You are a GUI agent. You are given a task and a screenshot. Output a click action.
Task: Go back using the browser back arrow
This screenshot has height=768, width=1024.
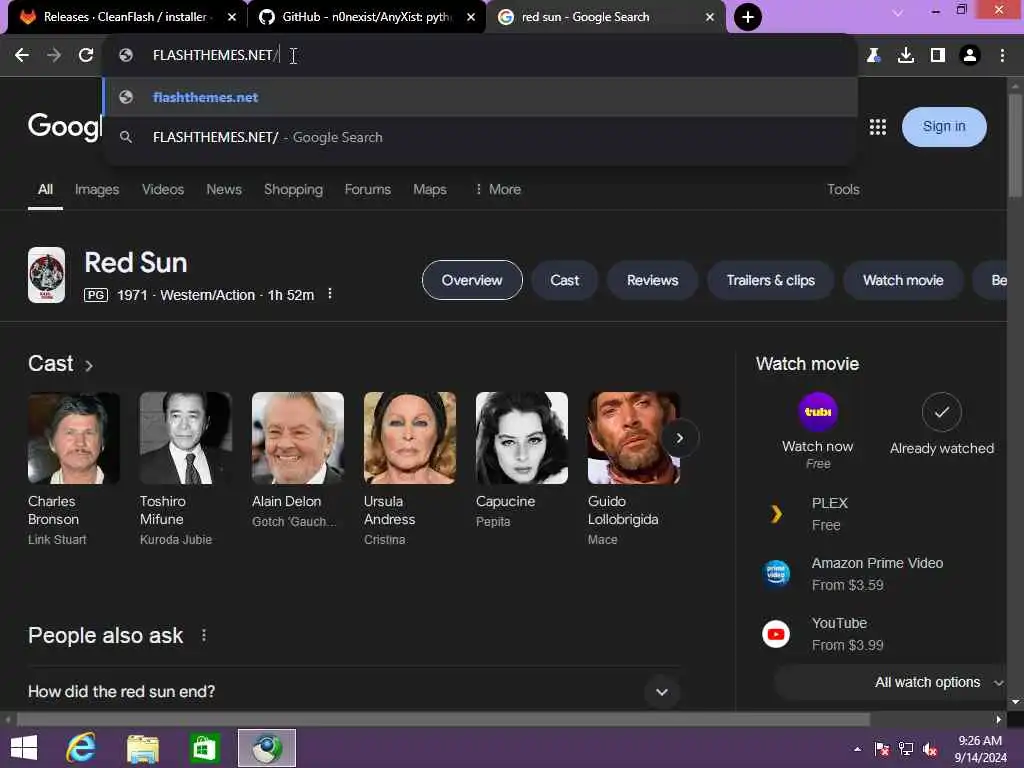coord(22,56)
